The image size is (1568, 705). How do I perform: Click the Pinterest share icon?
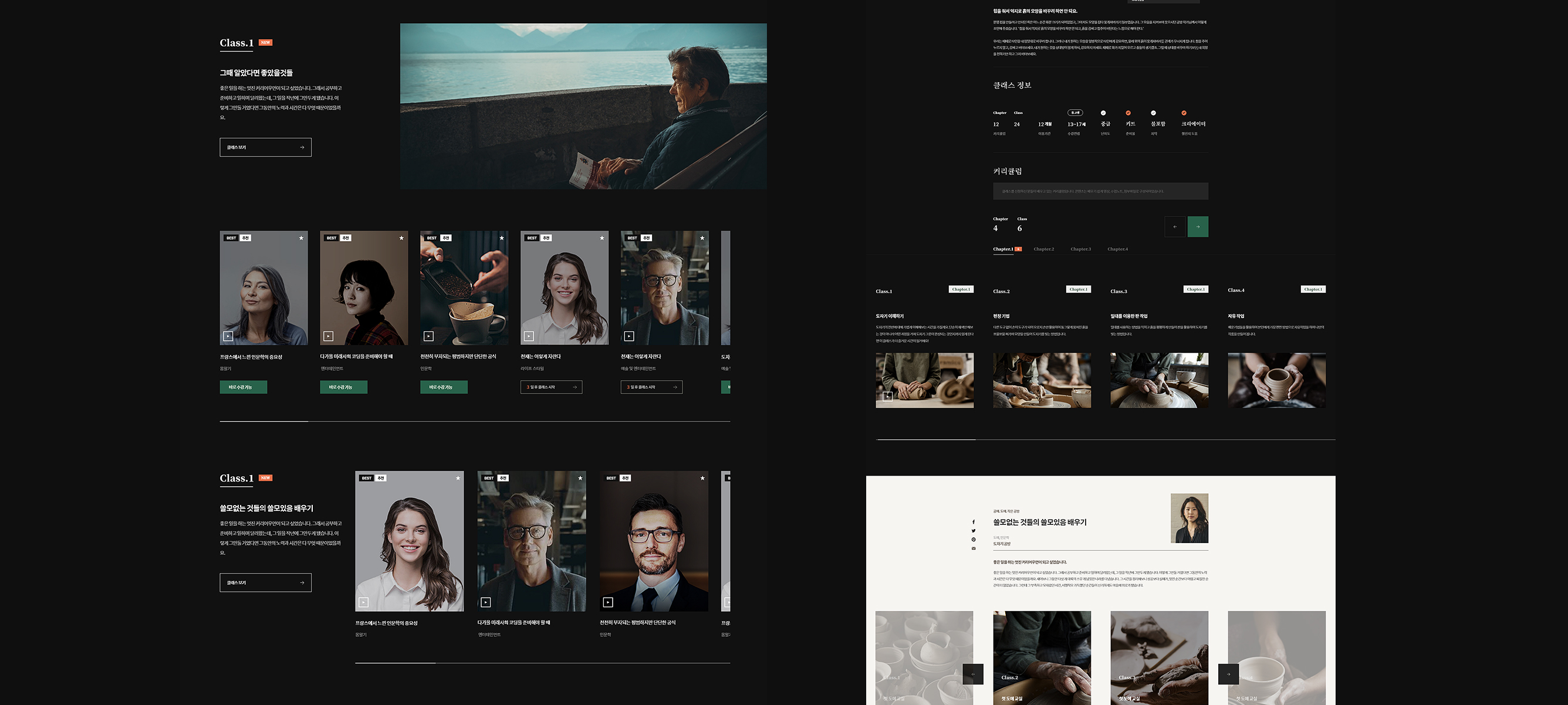pos(974,540)
